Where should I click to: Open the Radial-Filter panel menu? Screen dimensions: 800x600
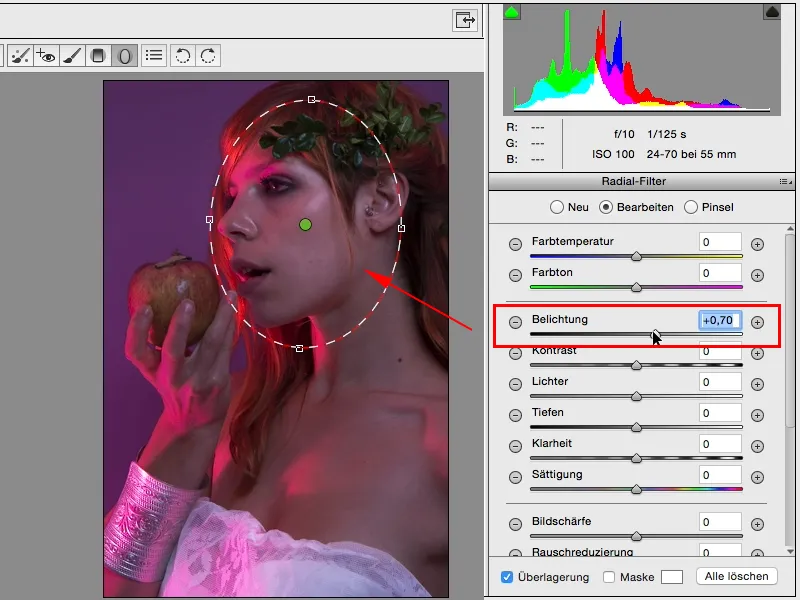(x=786, y=182)
